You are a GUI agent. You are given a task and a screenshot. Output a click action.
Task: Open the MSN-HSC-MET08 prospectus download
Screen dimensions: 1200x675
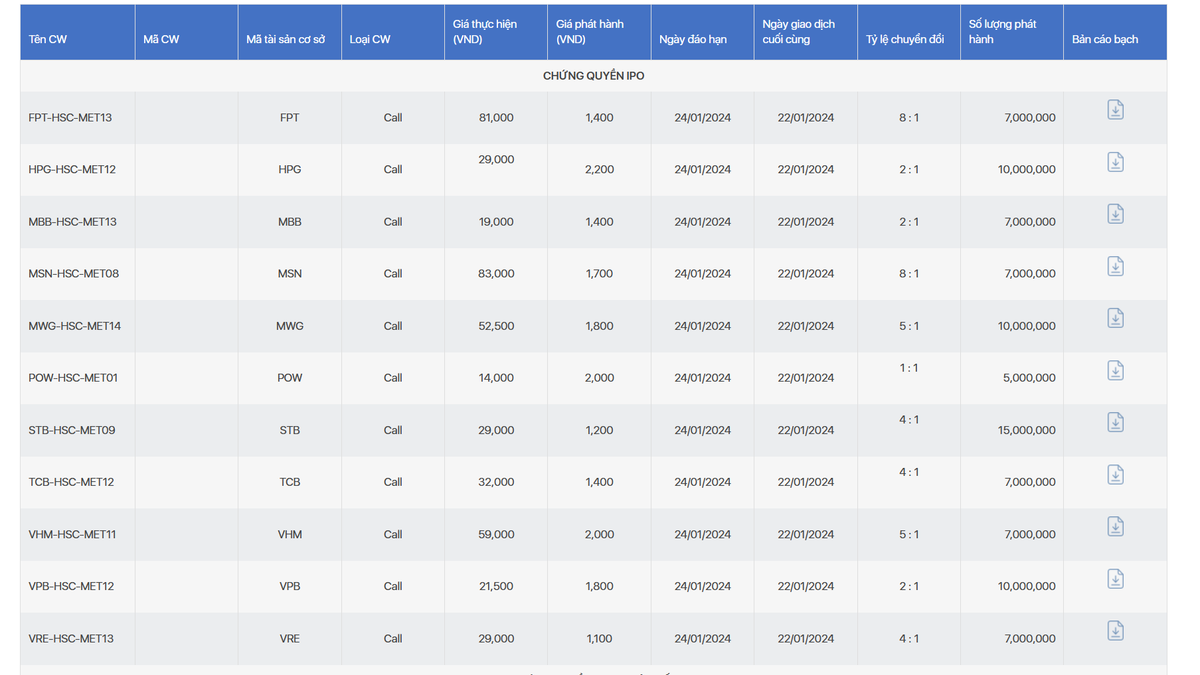point(1115,266)
